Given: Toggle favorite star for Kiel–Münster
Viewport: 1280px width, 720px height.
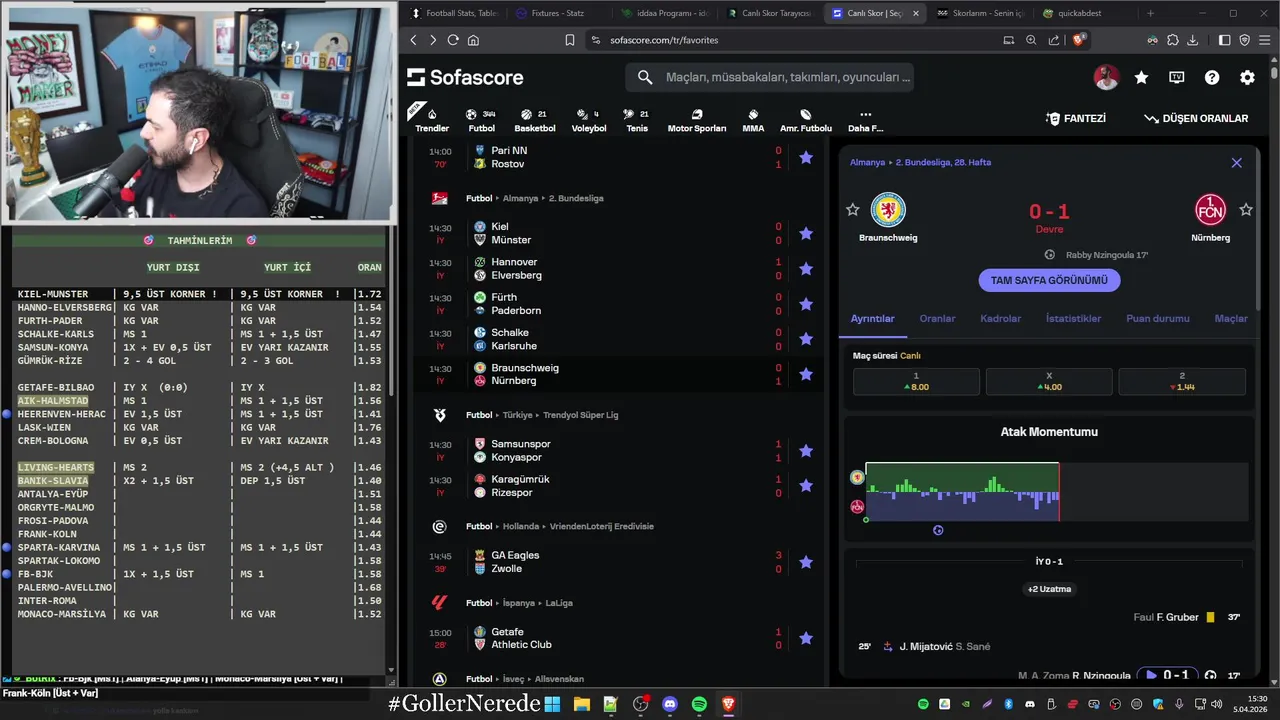Looking at the screenshot, I should point(806,233).
